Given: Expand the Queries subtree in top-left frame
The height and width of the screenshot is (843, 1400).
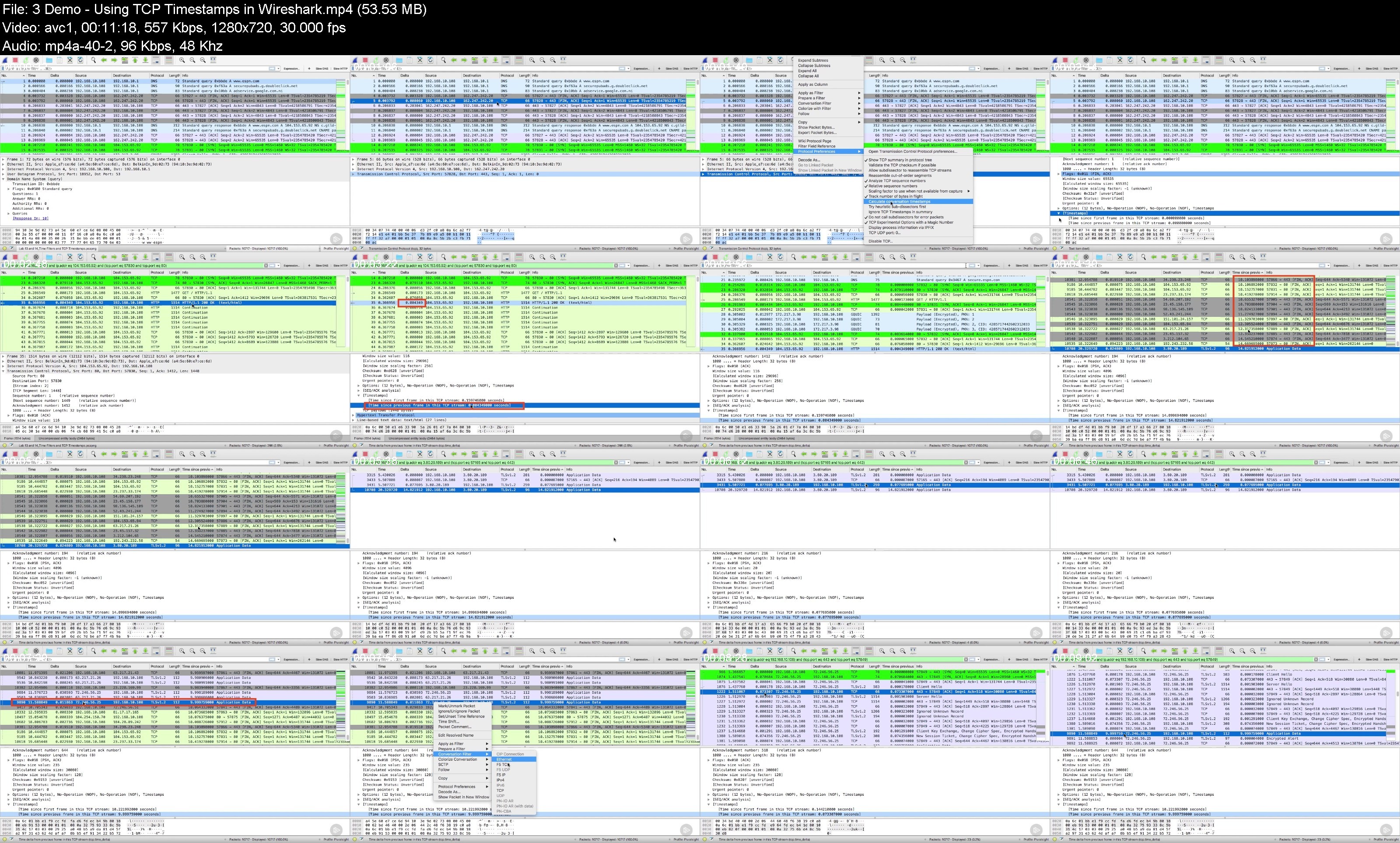Looking at the screenshot, I should tap(9, 214).
